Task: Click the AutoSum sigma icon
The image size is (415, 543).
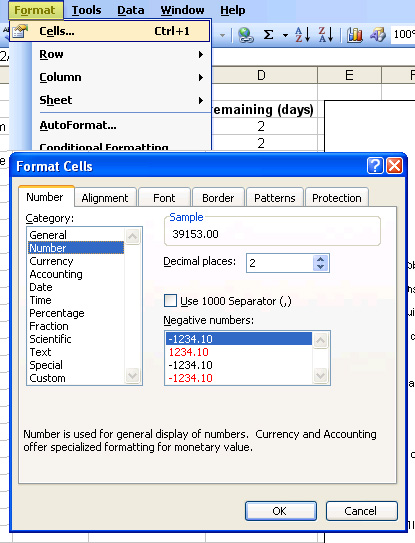Action: pos(268,35)
